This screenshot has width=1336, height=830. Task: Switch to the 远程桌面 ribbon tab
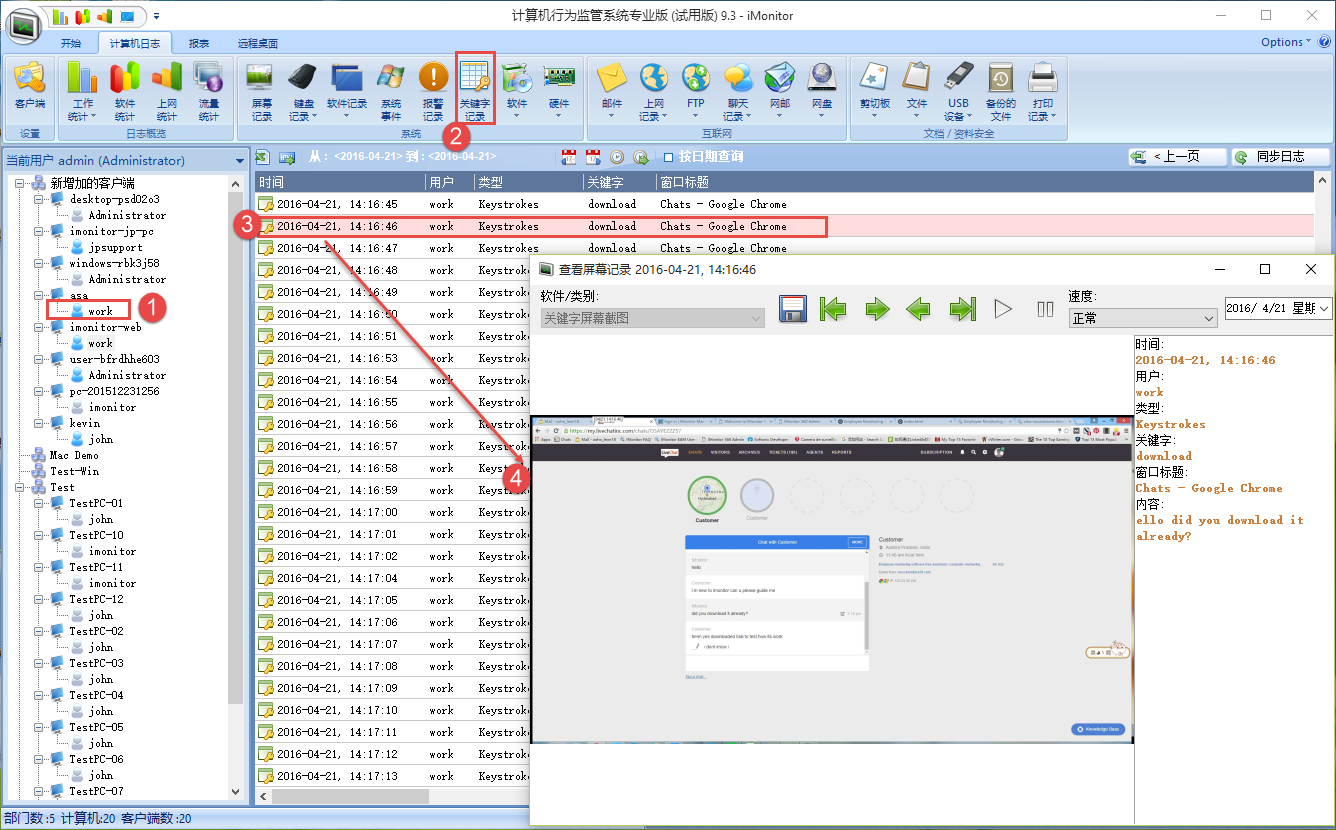click(x=257, y=44)
